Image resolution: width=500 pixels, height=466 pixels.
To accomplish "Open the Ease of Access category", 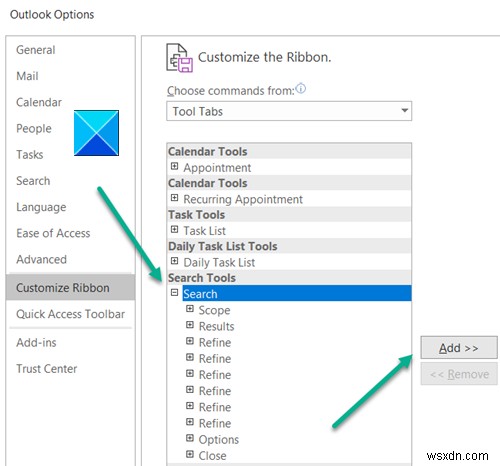I will point(53,233).
